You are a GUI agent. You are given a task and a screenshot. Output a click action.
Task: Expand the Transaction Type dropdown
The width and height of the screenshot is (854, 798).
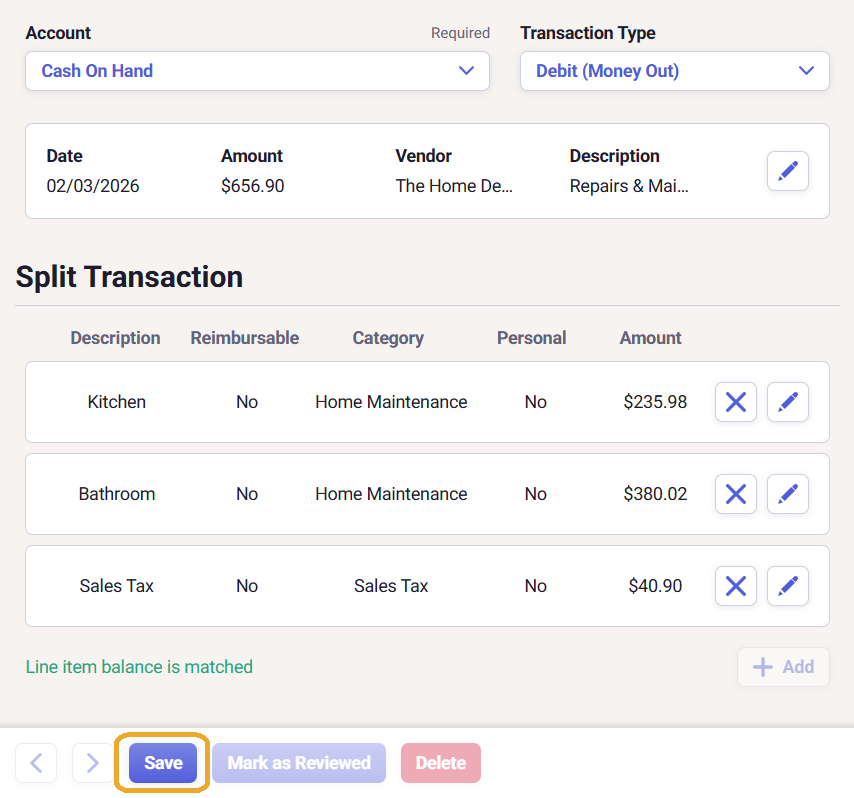674,71
